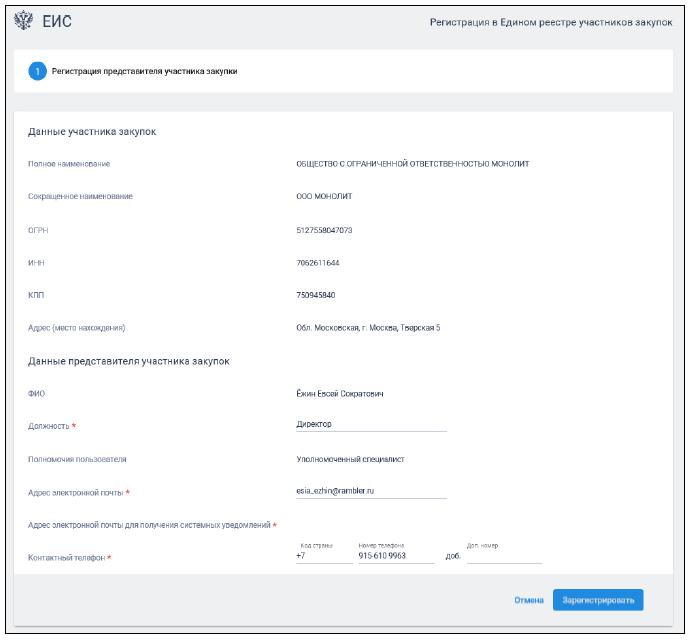The width and height of the screenshot is (690, 641).
Task: Focus the phone number field '915-610 9963'
Action: point(396,556)
